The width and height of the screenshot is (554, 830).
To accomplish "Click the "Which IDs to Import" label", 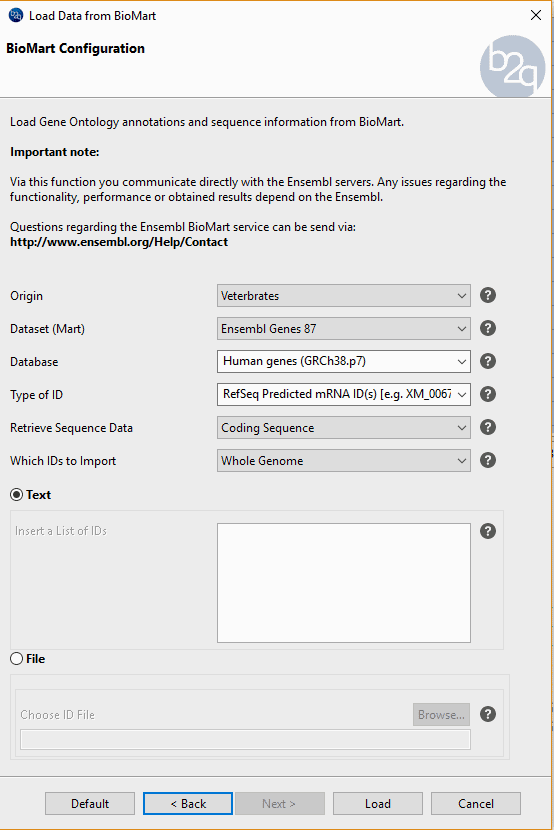I will 63,461.
